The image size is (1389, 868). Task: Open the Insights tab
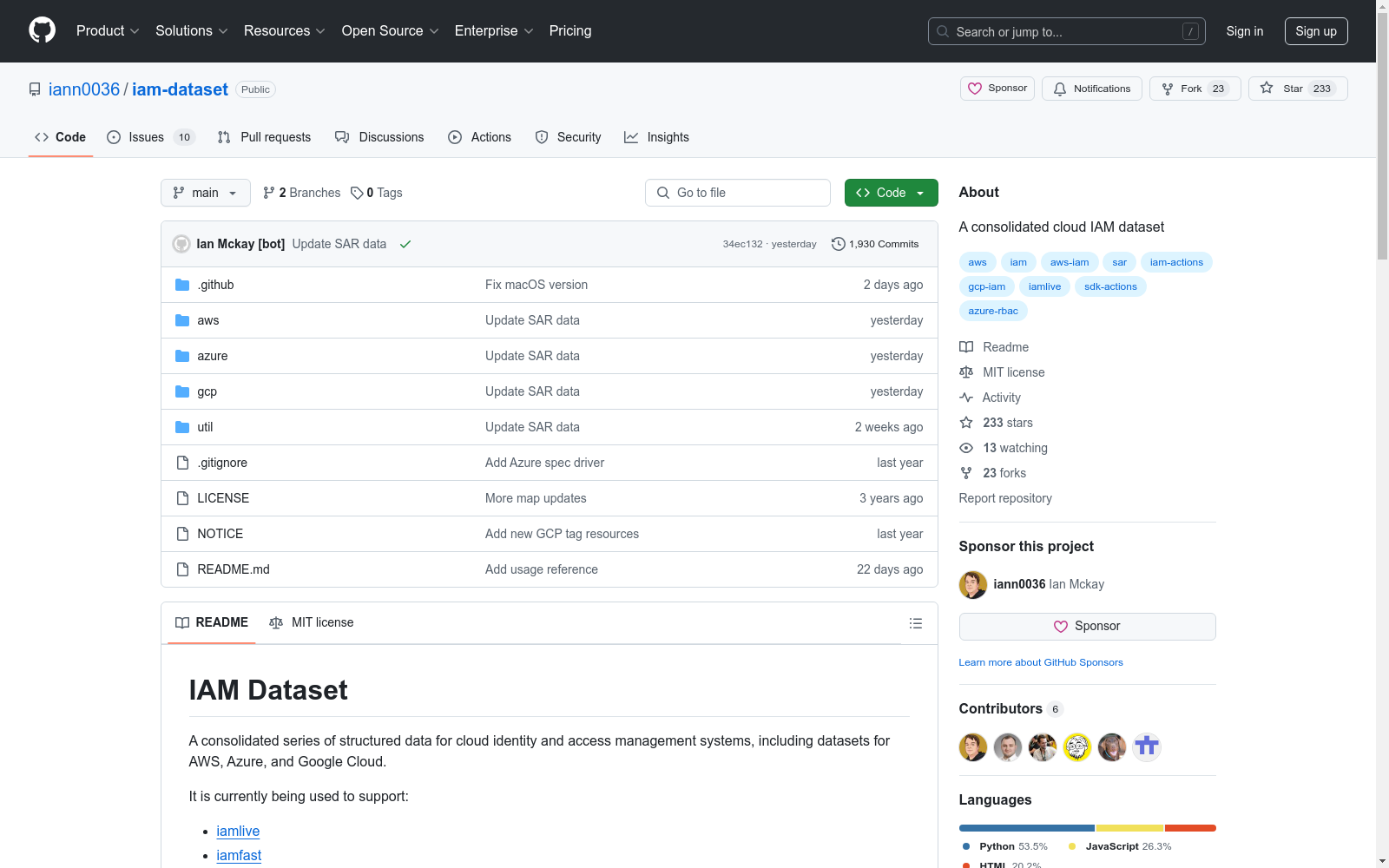click(656, 137)
